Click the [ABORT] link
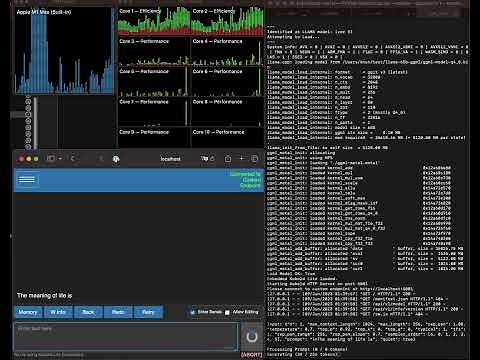This screenshot has height=360, width=480. click(252, 355)
